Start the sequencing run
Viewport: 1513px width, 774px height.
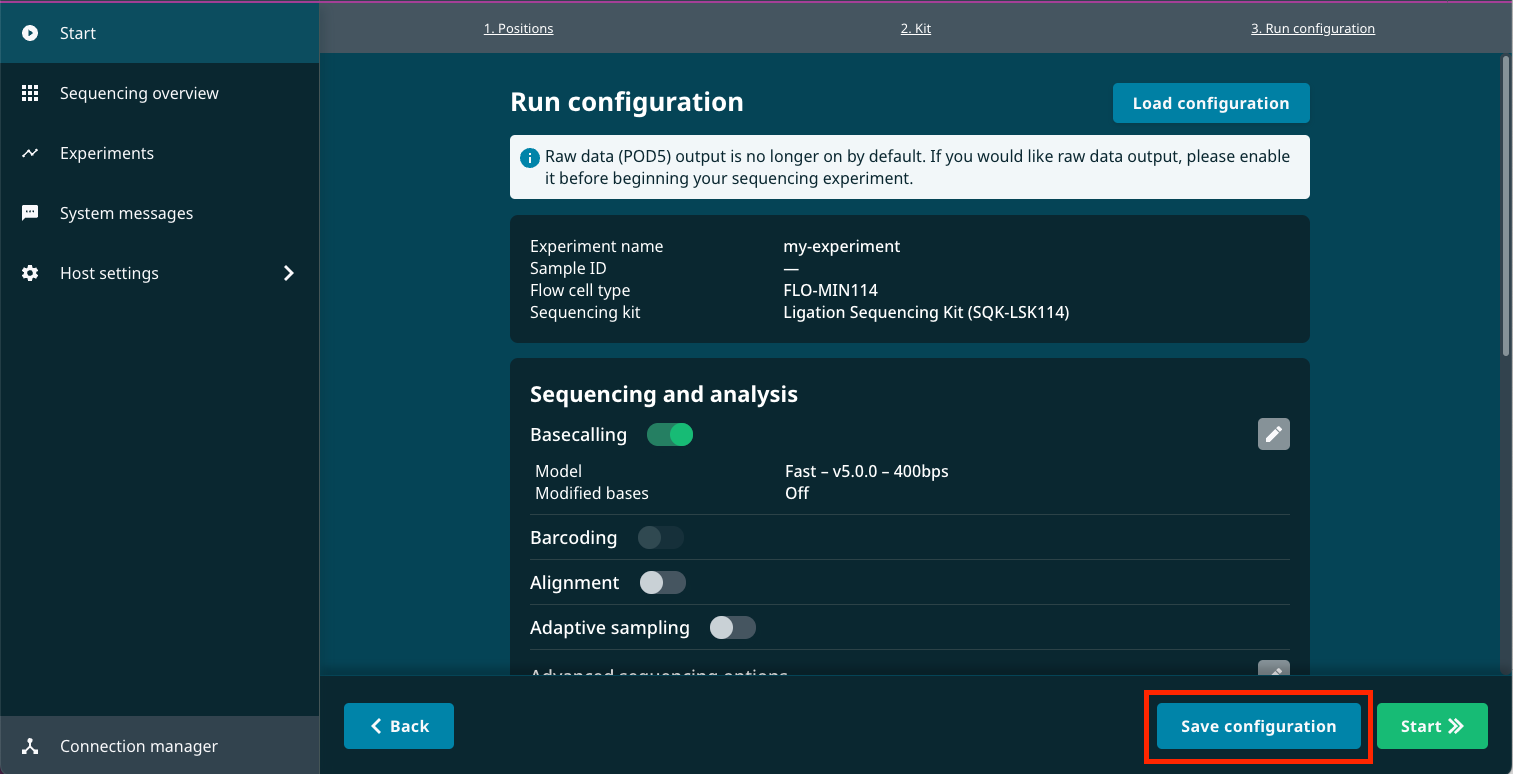[1432, 726]
